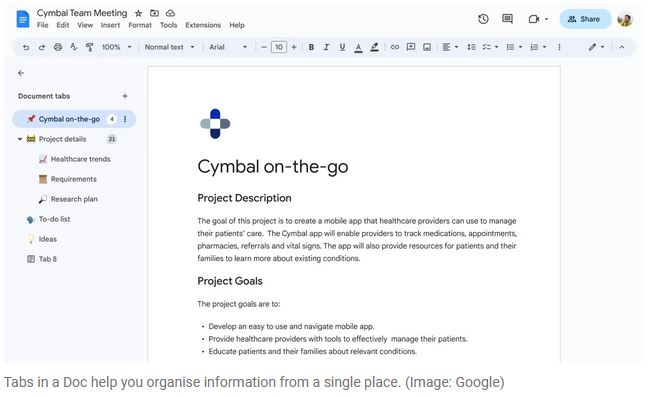The image size is (652, 397).
Task: Toggle Italic formatting
Action: pos(326,47)
